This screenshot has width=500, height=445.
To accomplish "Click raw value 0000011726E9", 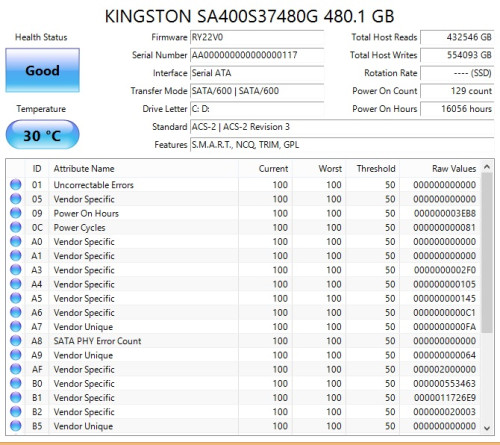I will tap(445, 398).
